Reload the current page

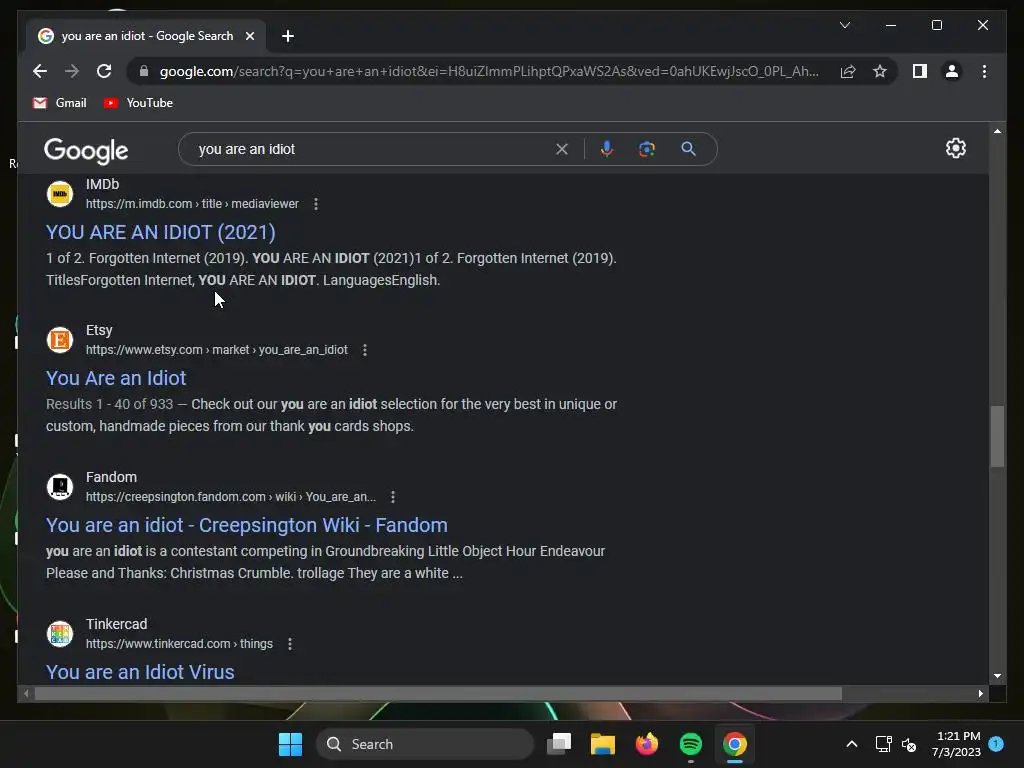104,71
